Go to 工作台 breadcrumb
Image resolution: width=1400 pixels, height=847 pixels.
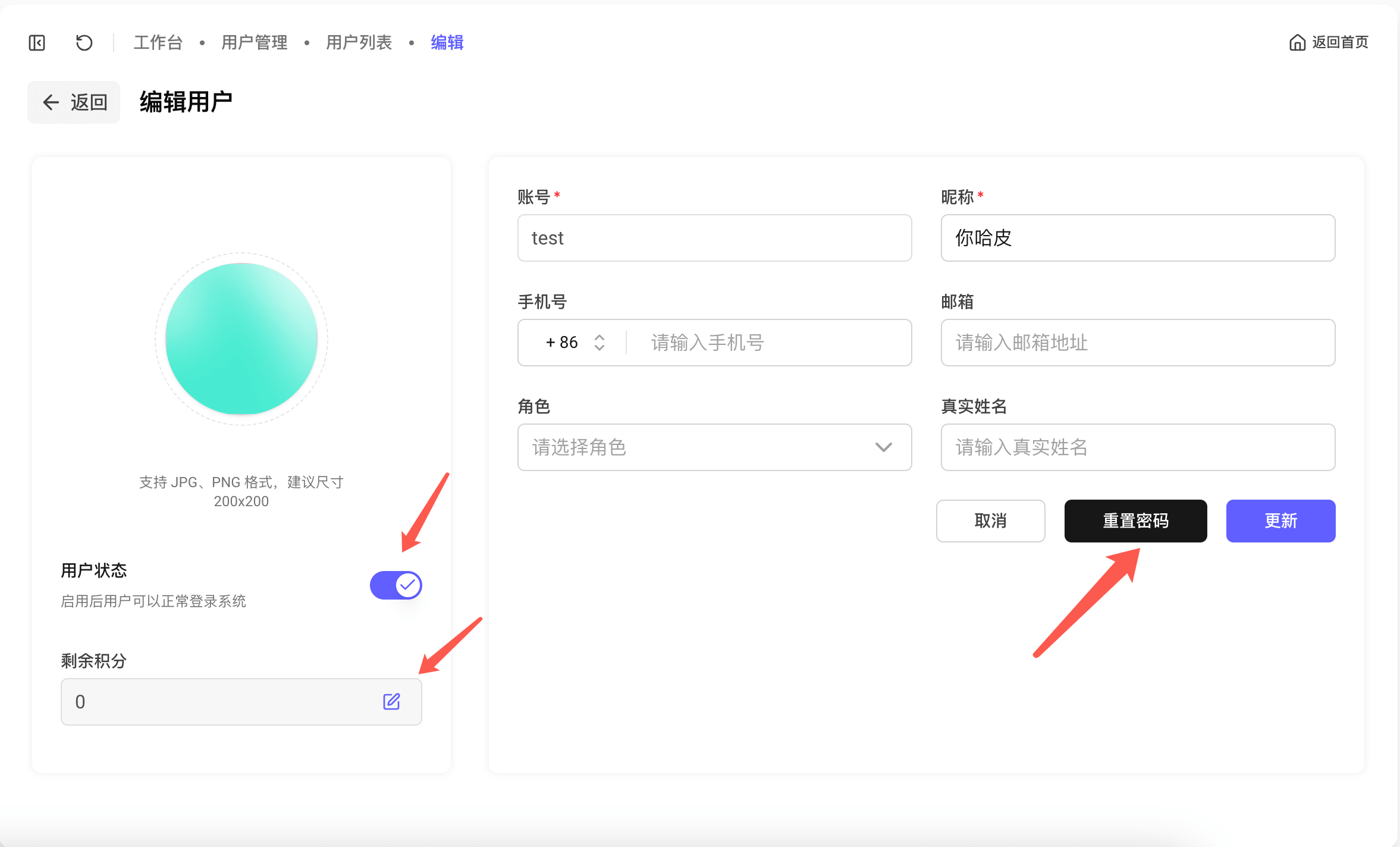coord(158,43)
